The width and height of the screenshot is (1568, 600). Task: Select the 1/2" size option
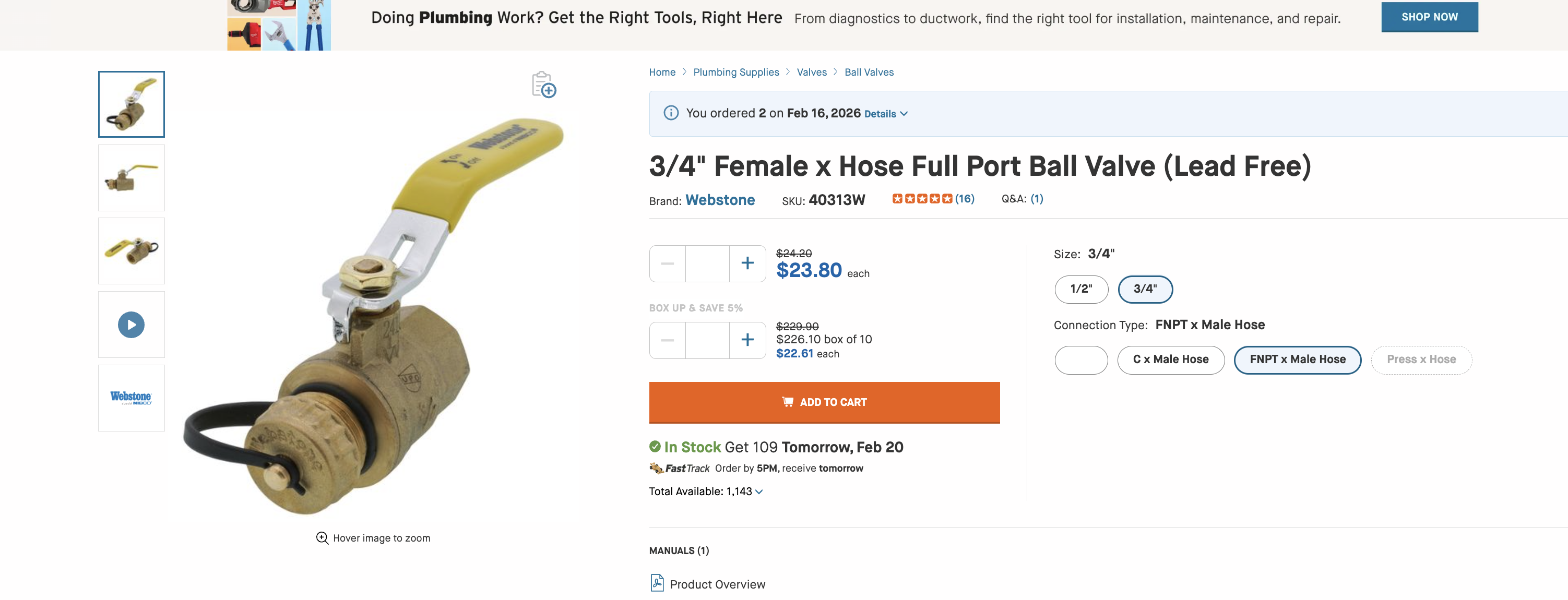[1081, 289]
